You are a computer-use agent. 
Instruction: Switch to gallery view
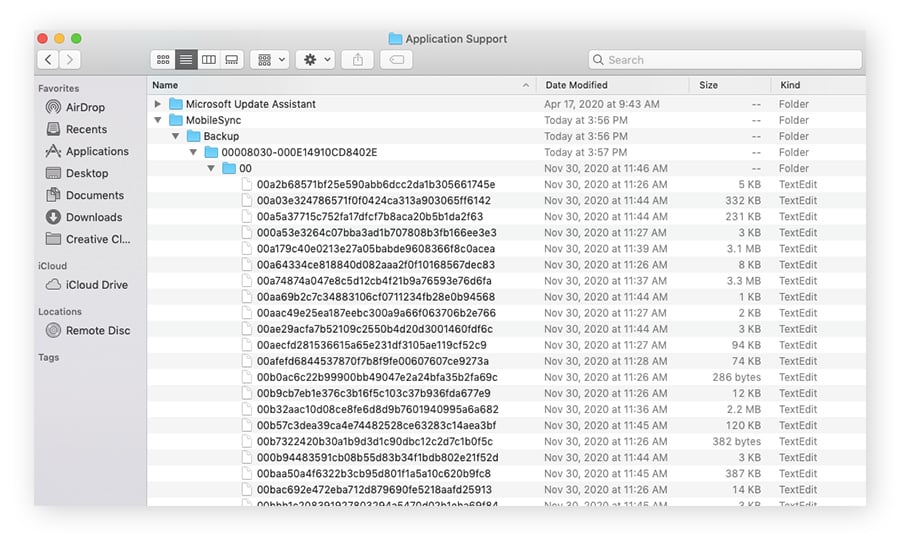(232, 59)
